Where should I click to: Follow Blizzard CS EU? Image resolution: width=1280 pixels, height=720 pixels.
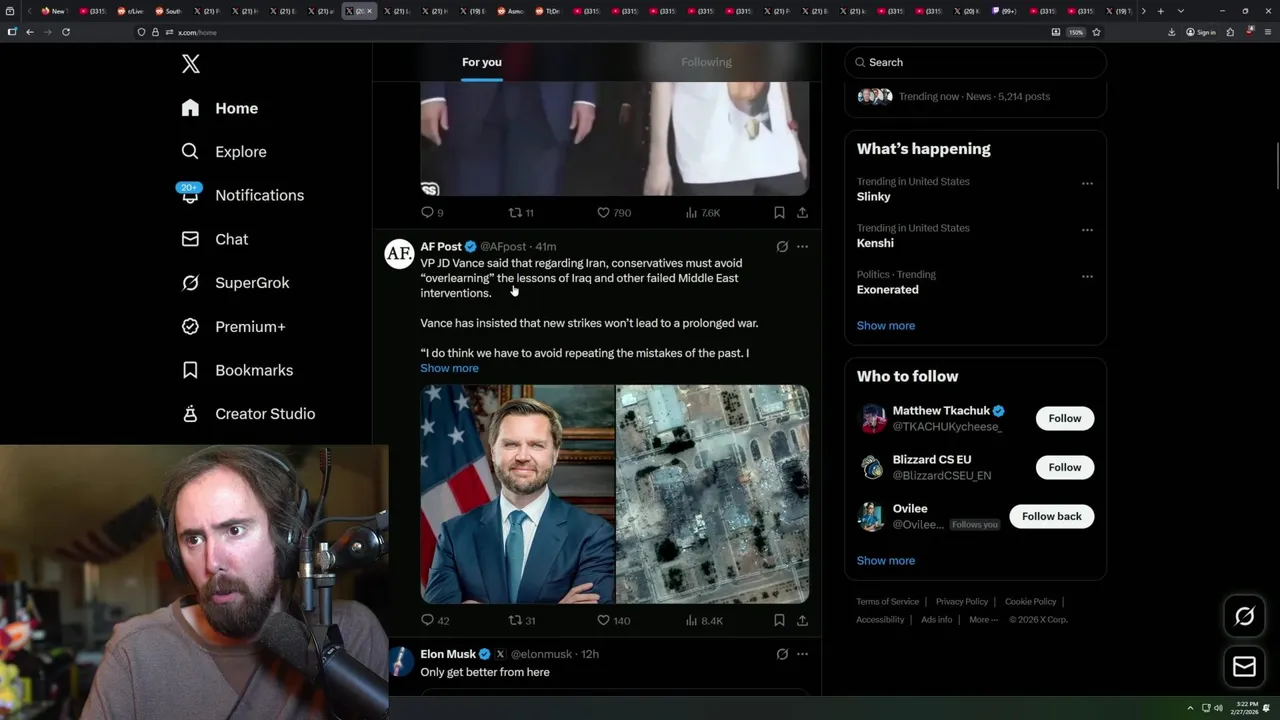click(x=1065, y=467)
